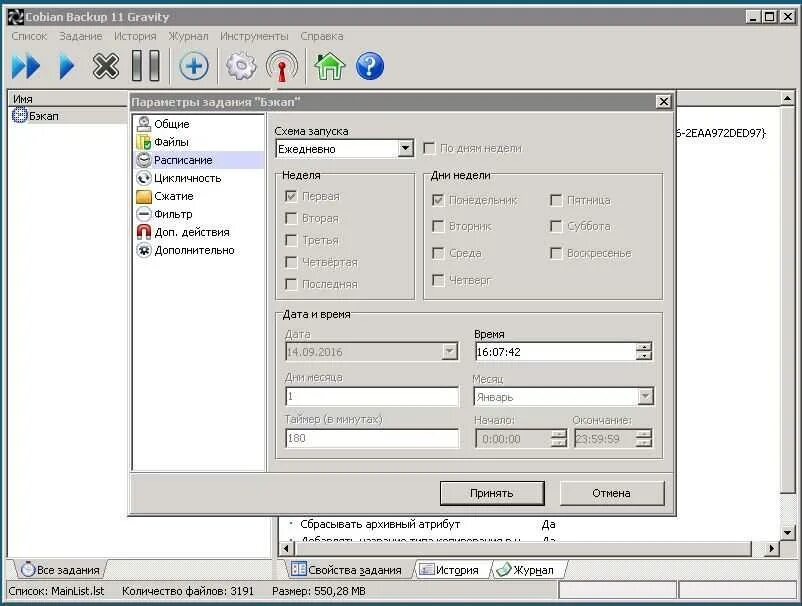Viewport: 802px width, 606px height.
Task: Toggle Третья week checkbox
Action: [x=291, y=240]
